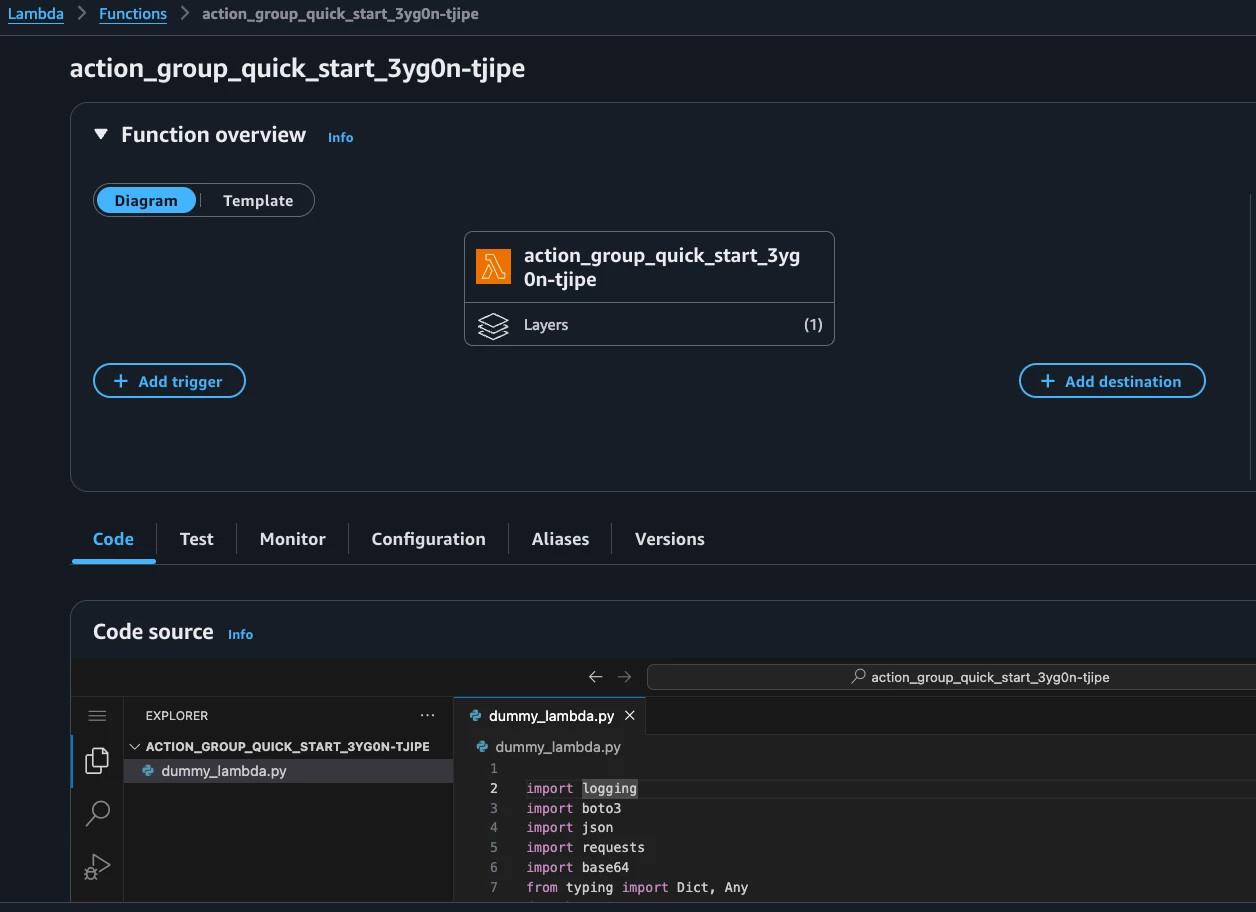Open the Layers row in the diagram
1256x912 pixels.
[x=649, y=325]
